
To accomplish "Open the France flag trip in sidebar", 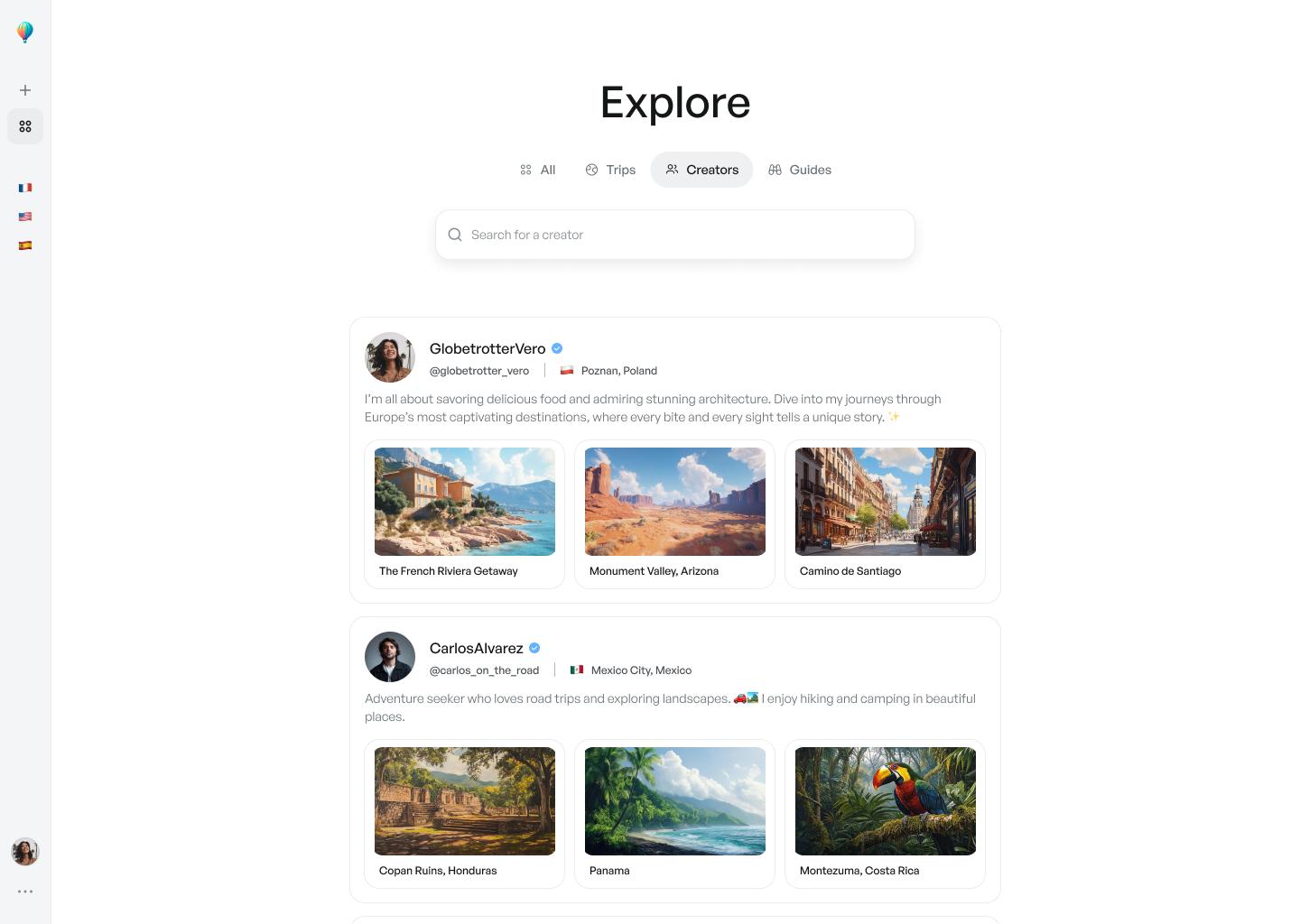I will click(x=25, y=188).
